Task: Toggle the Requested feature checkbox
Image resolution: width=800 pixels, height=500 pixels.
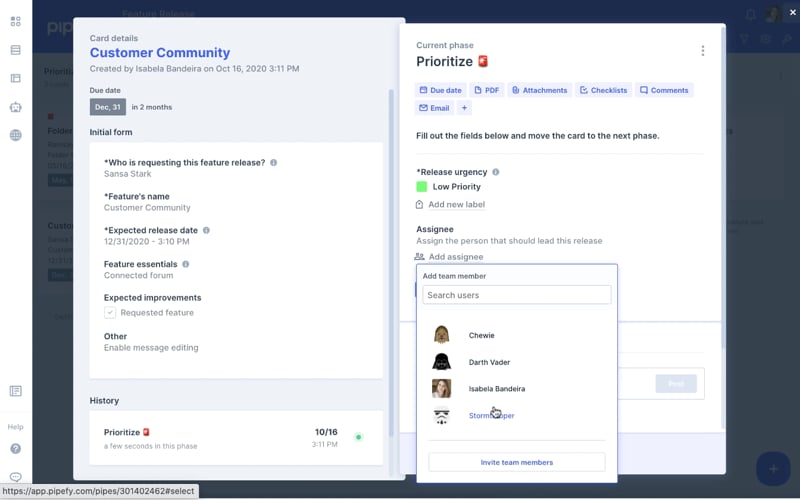Action: coord(111,313)
